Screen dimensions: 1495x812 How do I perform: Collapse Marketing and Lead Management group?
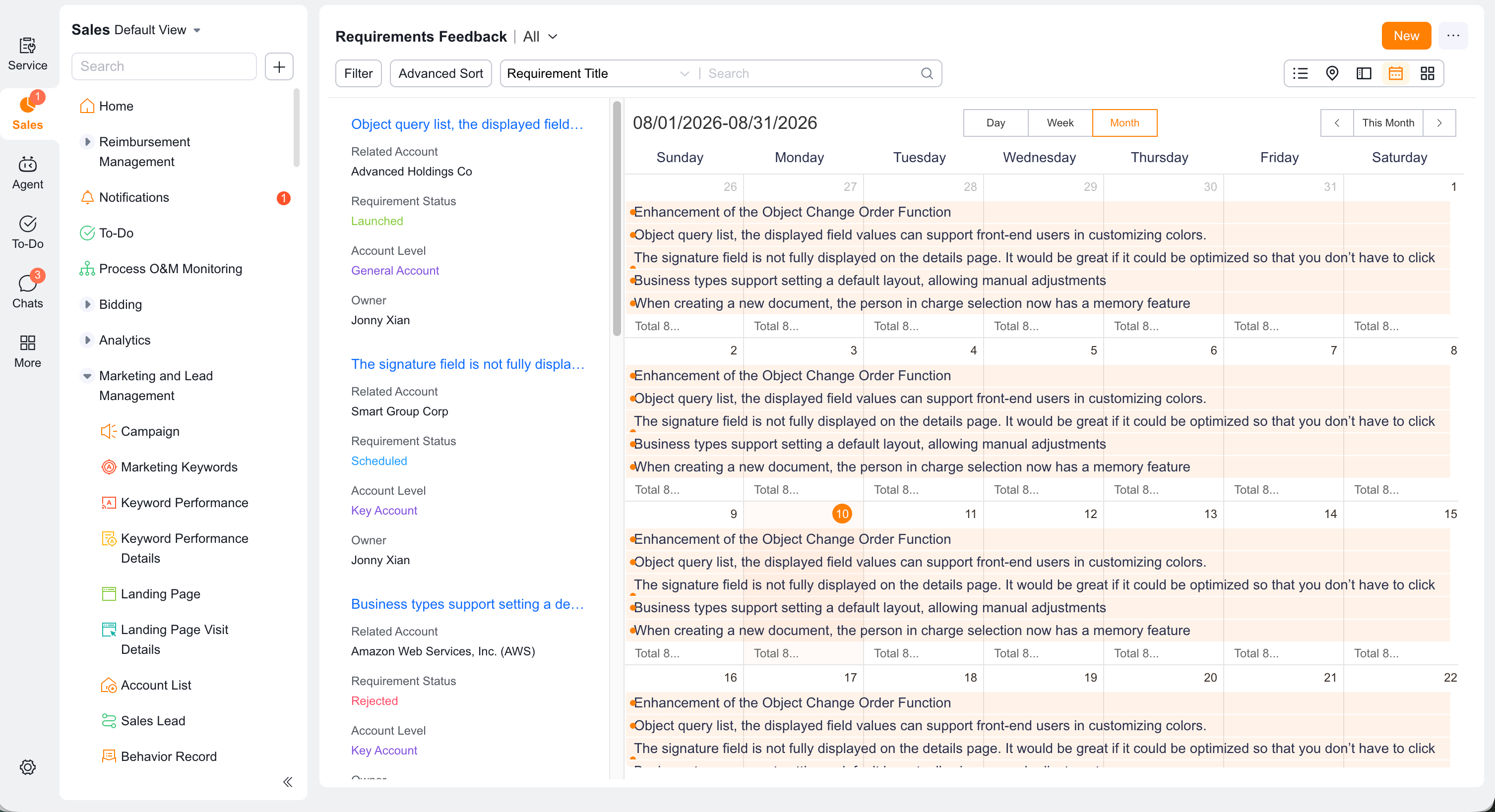pyautogui.click(x=87, y=376)
